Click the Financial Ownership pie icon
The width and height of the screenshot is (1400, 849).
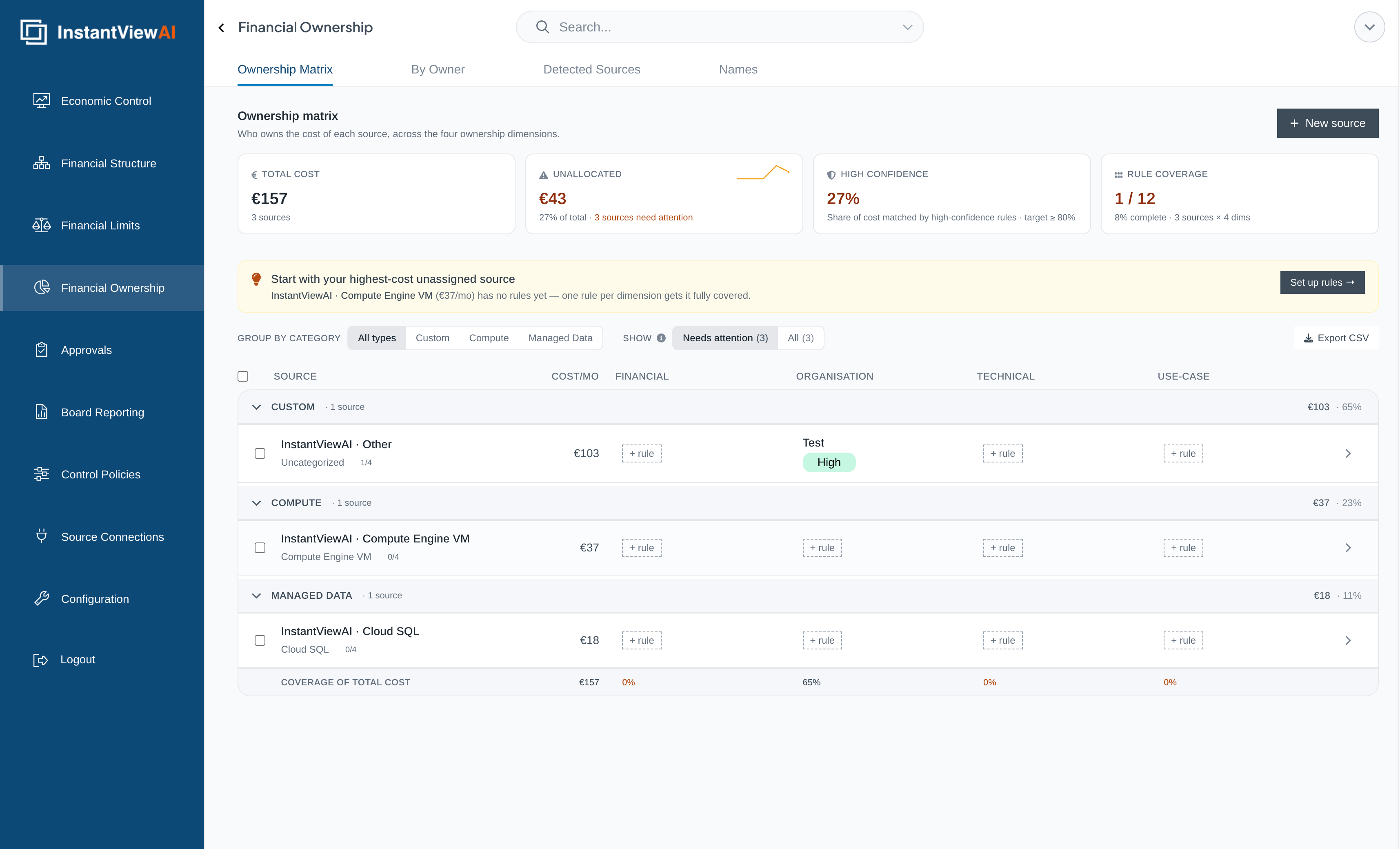(42, 287)
